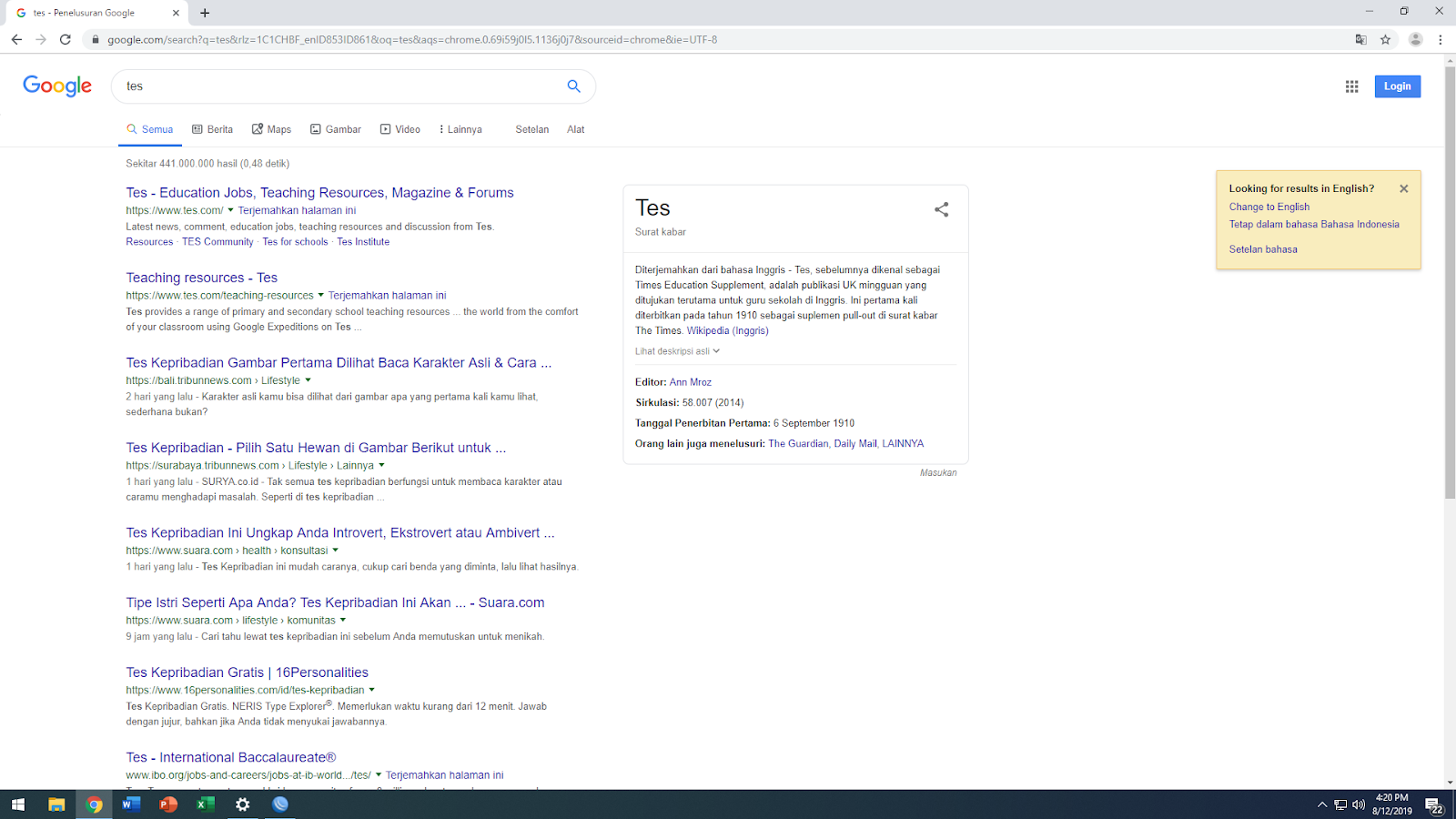
Task: Select the Semua search tab
Action: pyautogui.click(x=150, y=129)
